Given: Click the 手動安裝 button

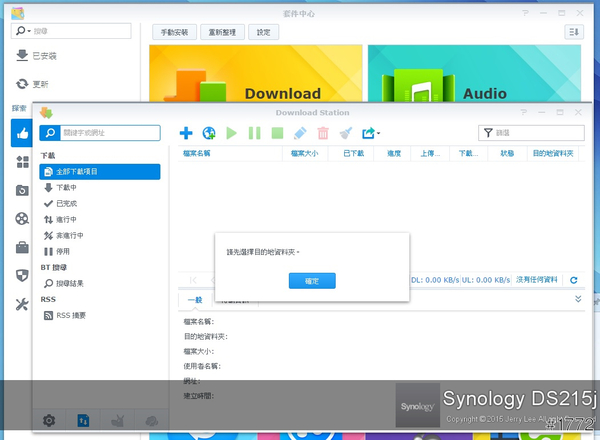Looking at the screenshot, I should pyautogui.click(x=174, y=32).
